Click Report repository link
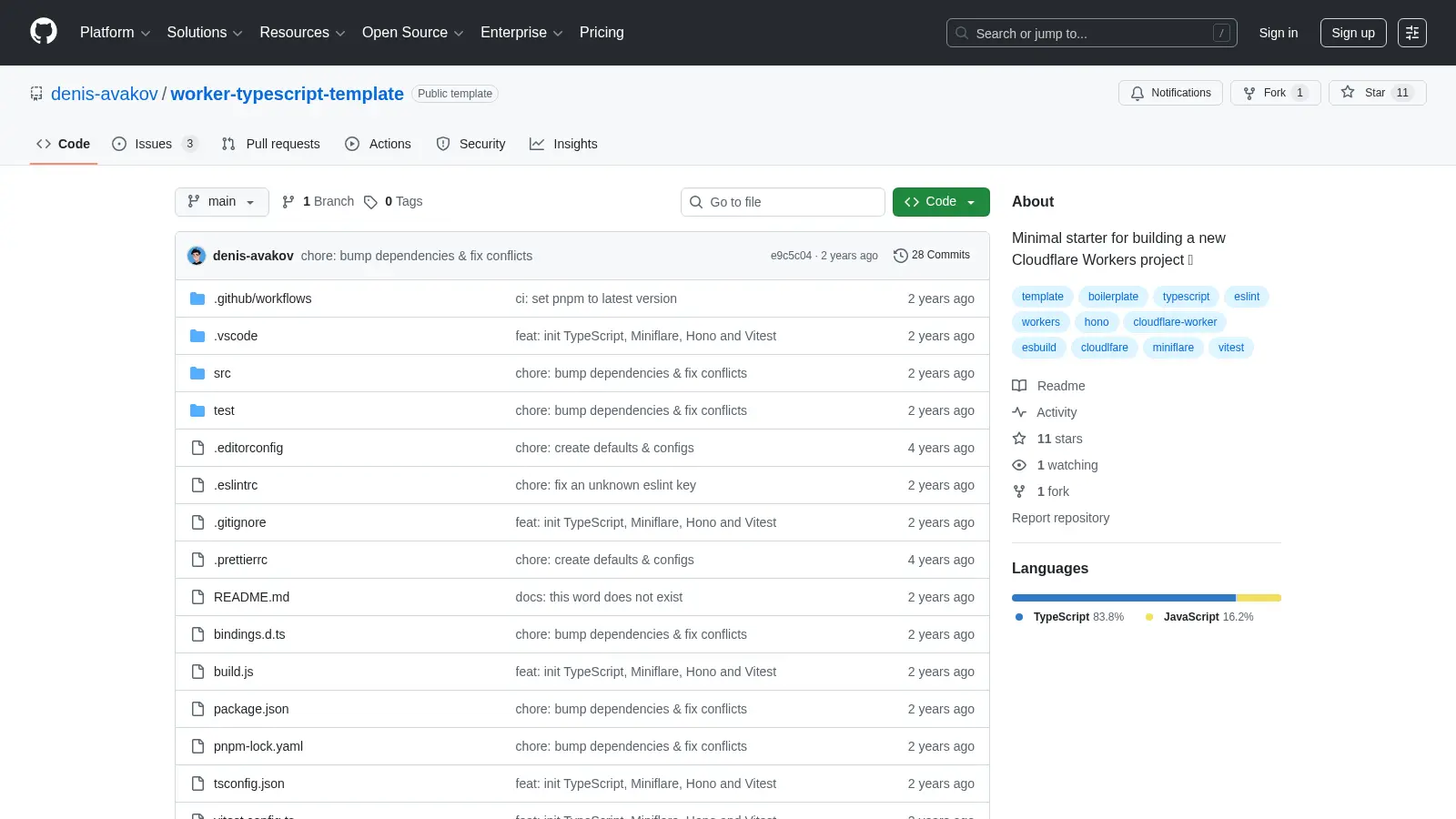This screenshot has width=1456, height=819. pyautogui.click(x=1061, y=518)
